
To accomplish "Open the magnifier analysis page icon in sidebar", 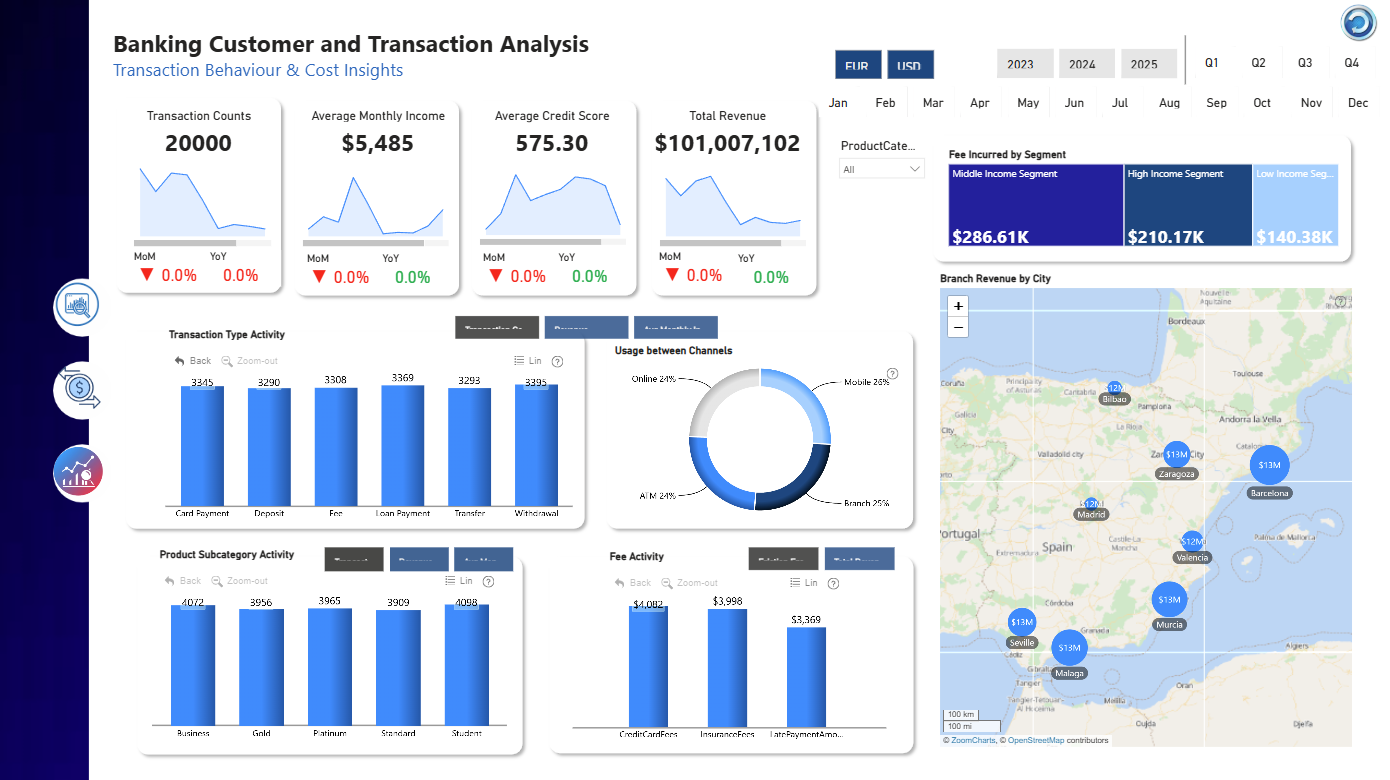I will (78, 304).
